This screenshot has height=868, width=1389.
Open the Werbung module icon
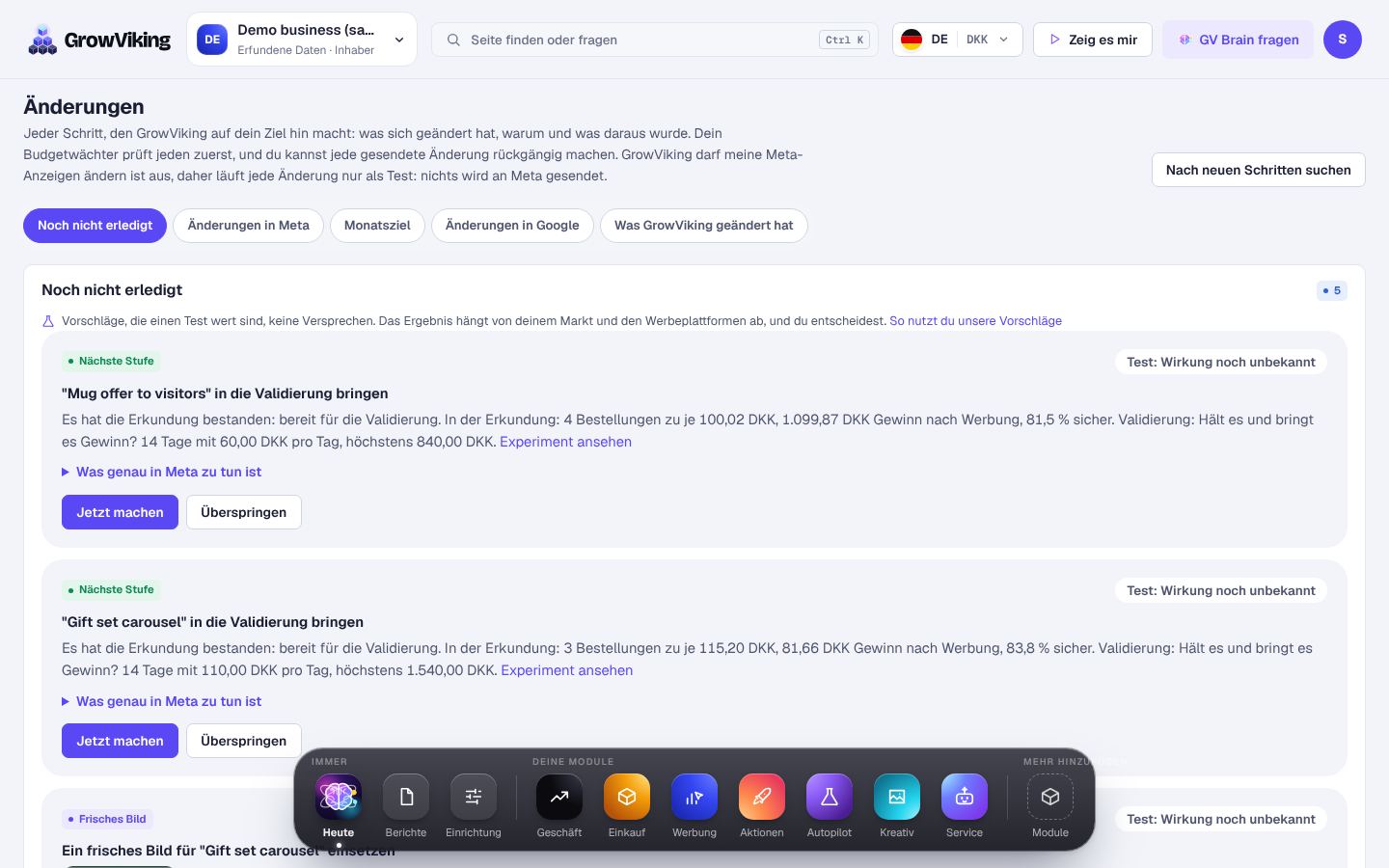(694, 798)
